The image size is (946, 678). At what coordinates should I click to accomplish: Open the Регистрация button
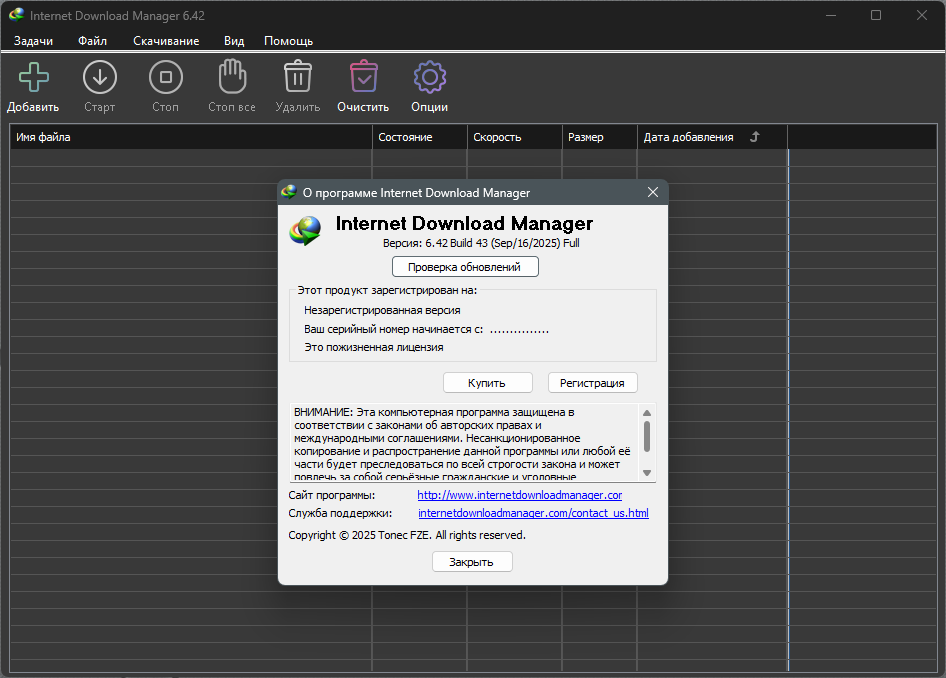tap(592, 382)
